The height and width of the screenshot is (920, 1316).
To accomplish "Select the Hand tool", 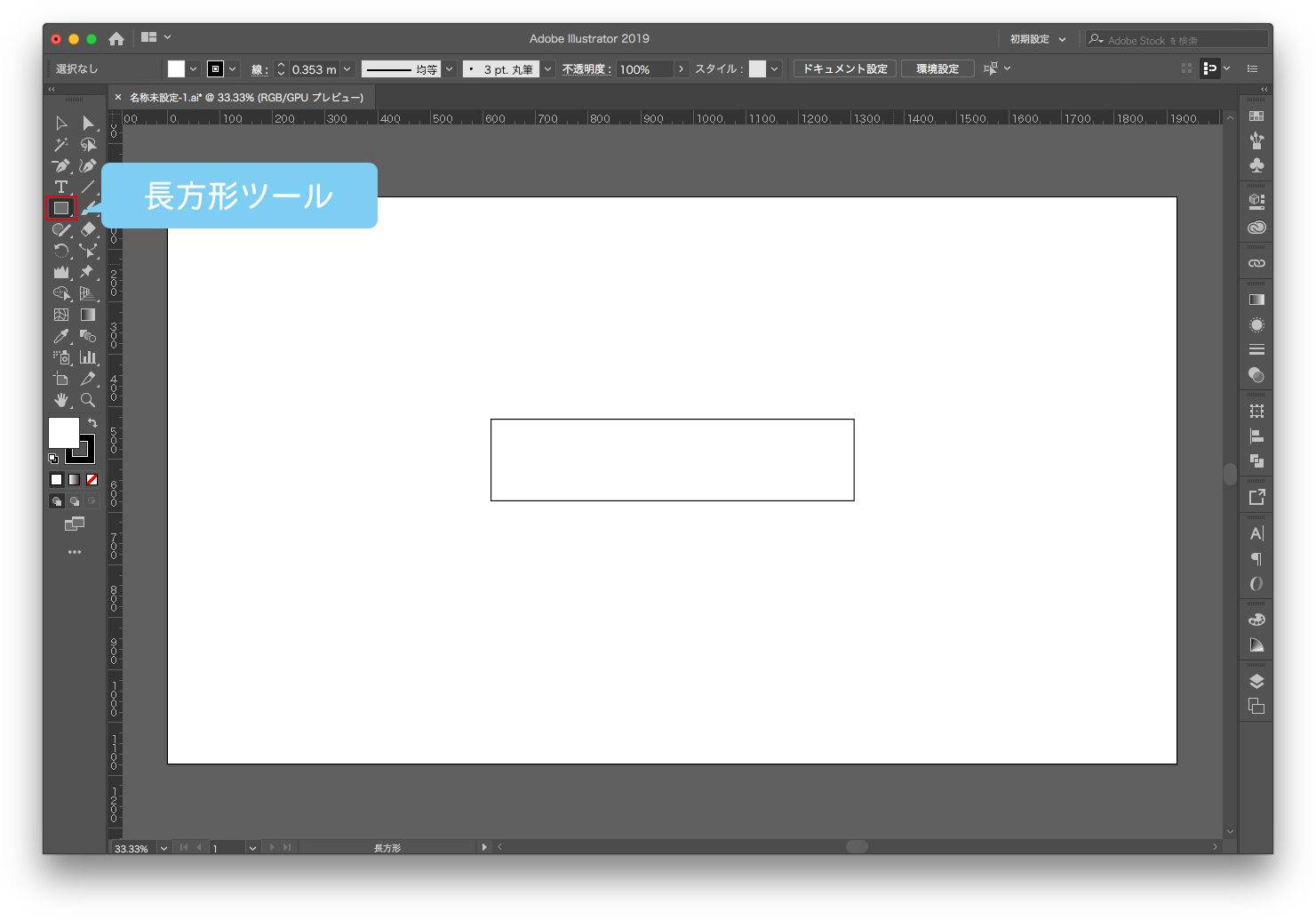I will (61, 400).
